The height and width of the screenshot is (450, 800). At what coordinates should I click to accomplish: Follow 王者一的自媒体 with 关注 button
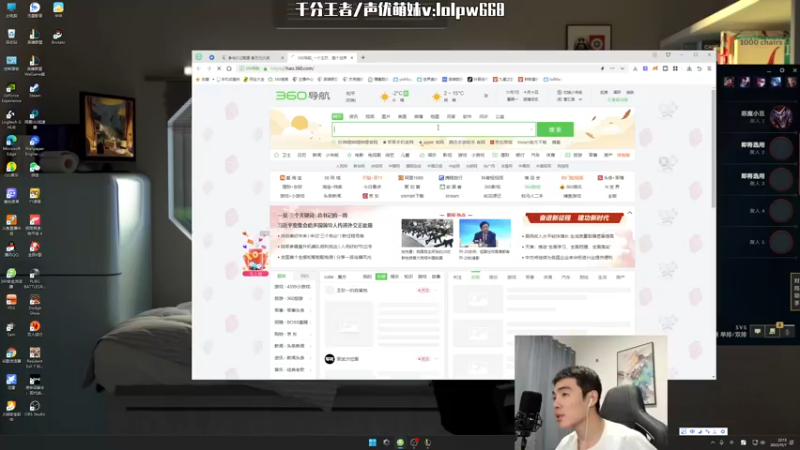click(x=423, y=290)
